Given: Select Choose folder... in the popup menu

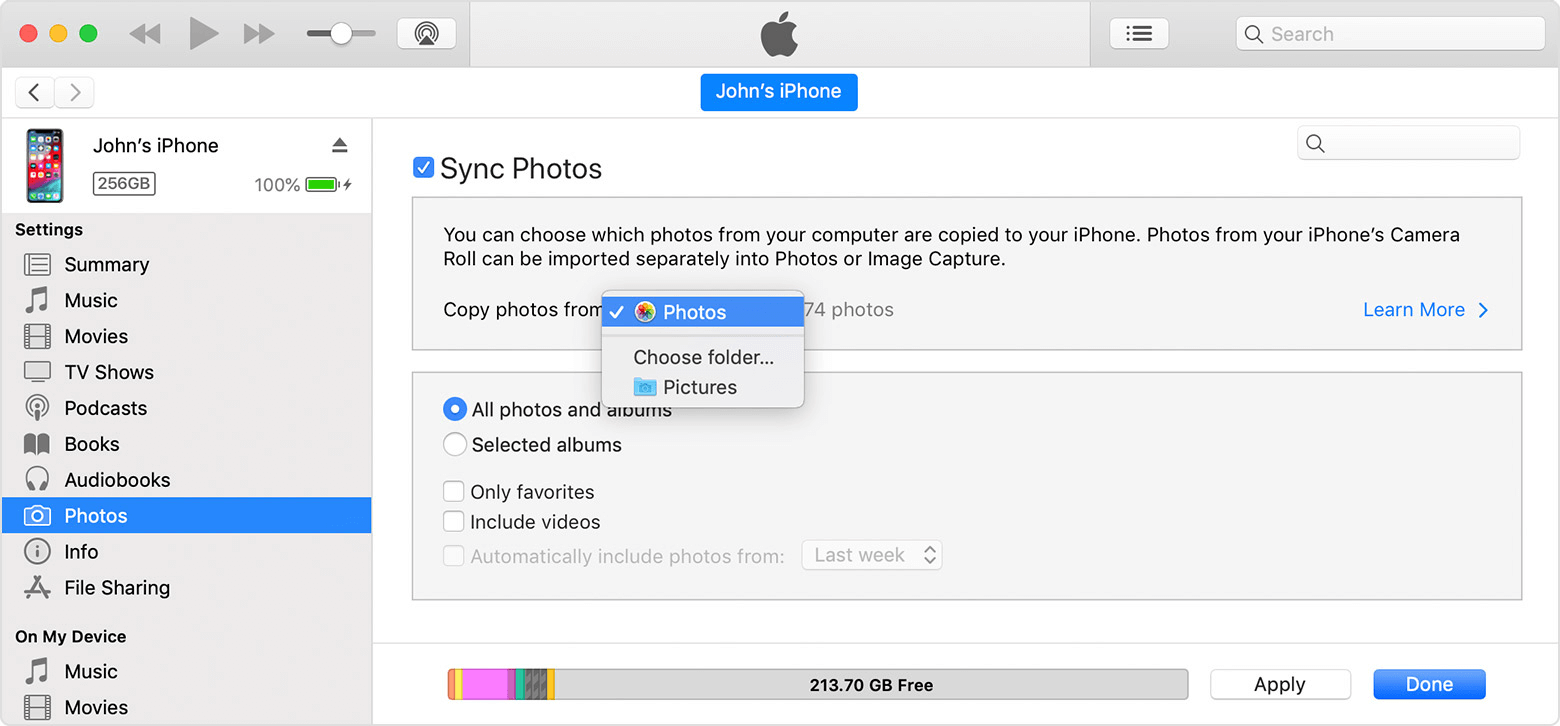Looking at the screenshot, I should 703,357.
